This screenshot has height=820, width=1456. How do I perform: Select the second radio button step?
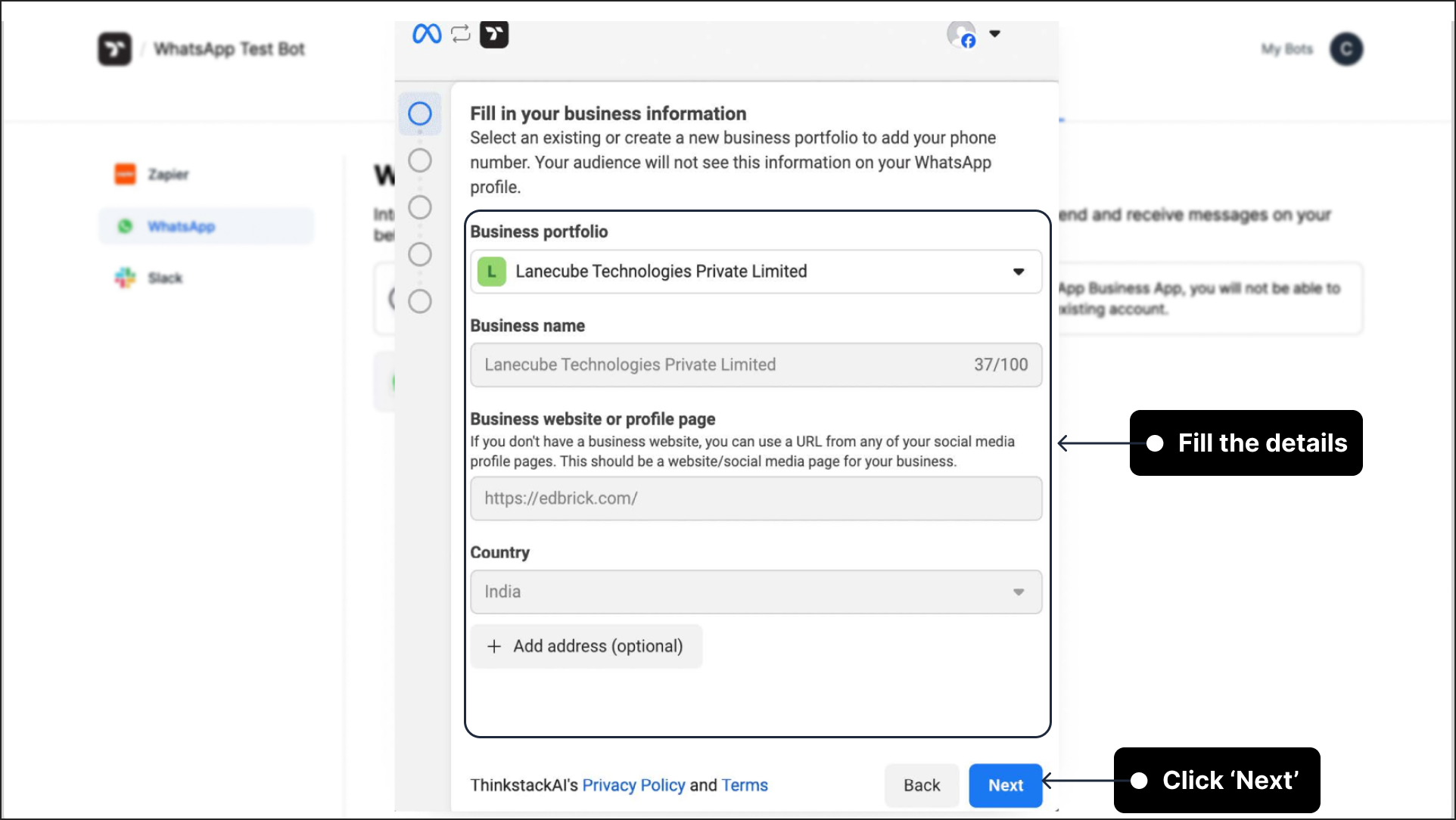(420, 160)
